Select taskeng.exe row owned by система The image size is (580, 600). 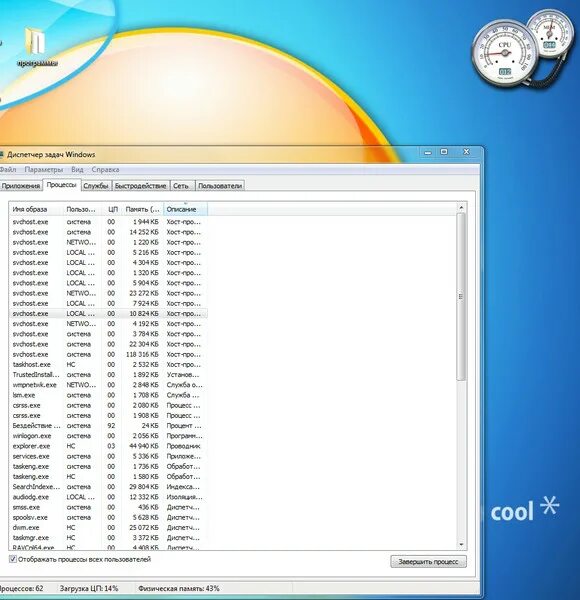[x=108, y=466]
